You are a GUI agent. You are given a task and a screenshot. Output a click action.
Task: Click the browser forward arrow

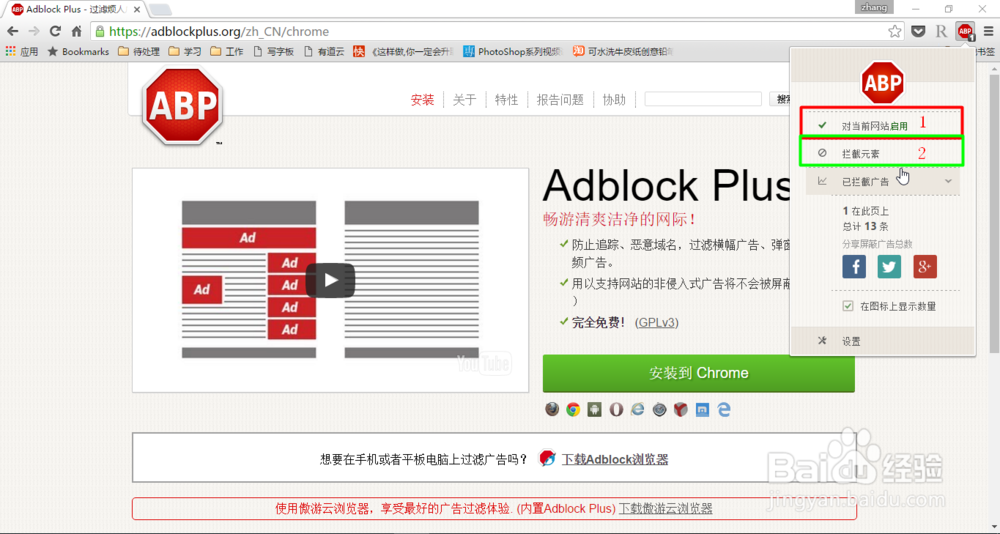pyautogui.click(x=34, y=31)
